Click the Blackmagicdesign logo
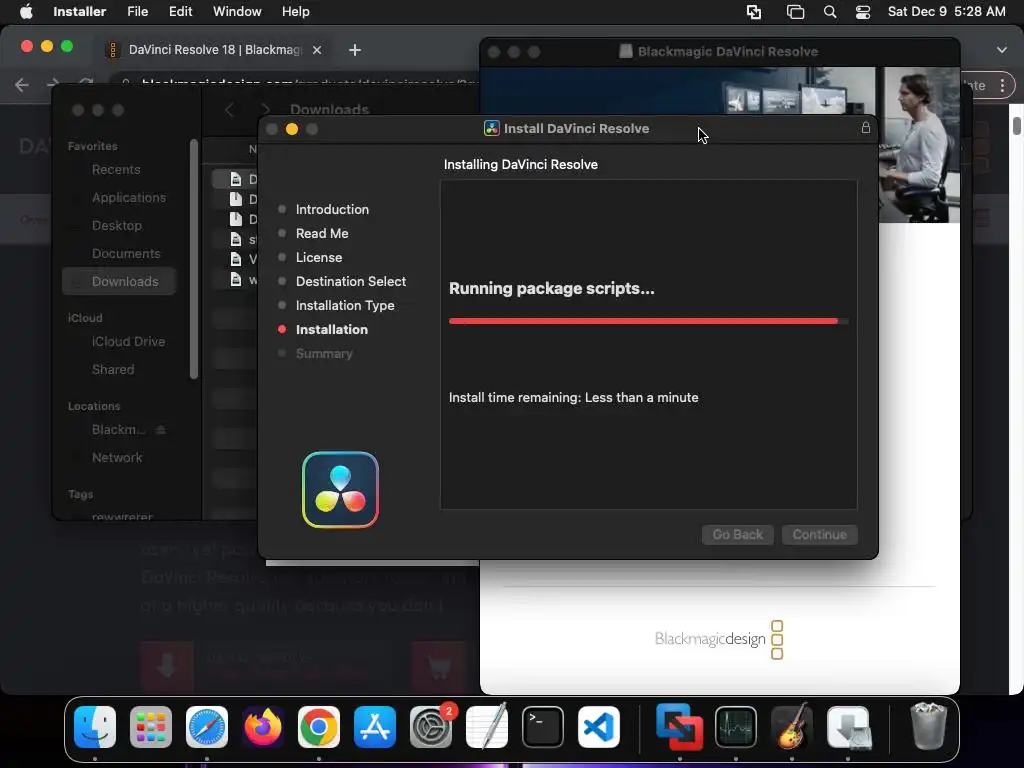 click(718, 639)
